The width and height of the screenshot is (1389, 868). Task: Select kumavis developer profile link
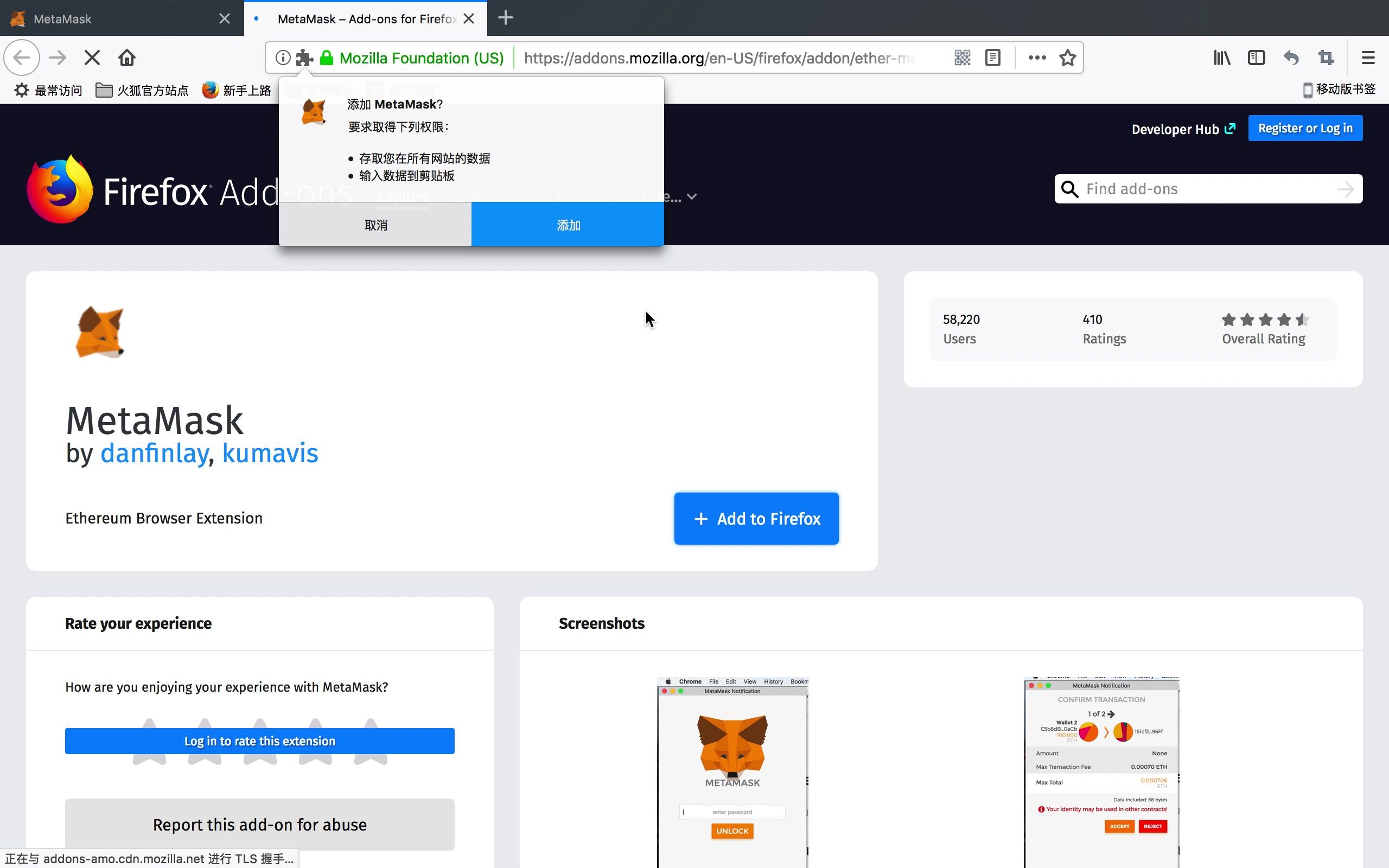[271, 453]
